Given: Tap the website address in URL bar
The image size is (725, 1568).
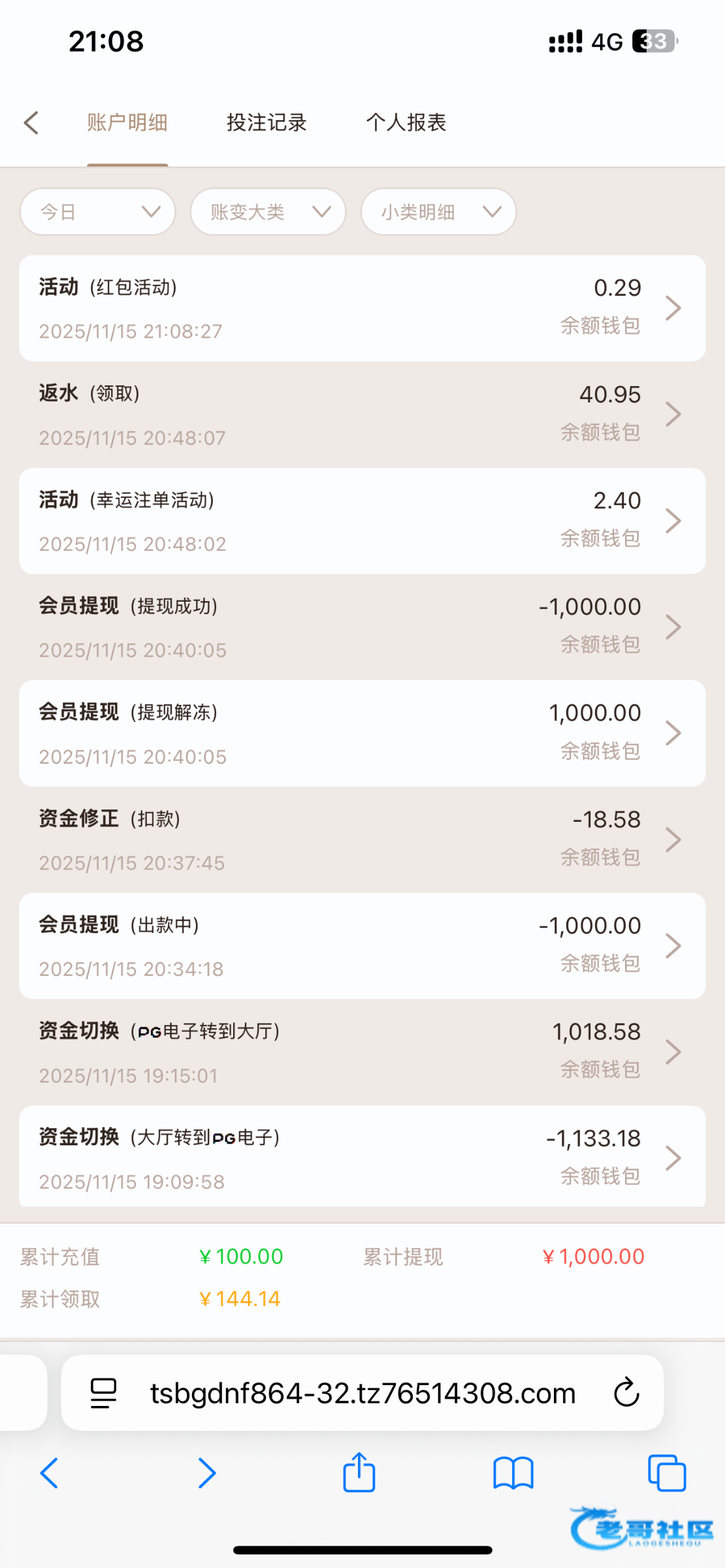Looking at the screenshot, I should click(x=362, y=1393).
